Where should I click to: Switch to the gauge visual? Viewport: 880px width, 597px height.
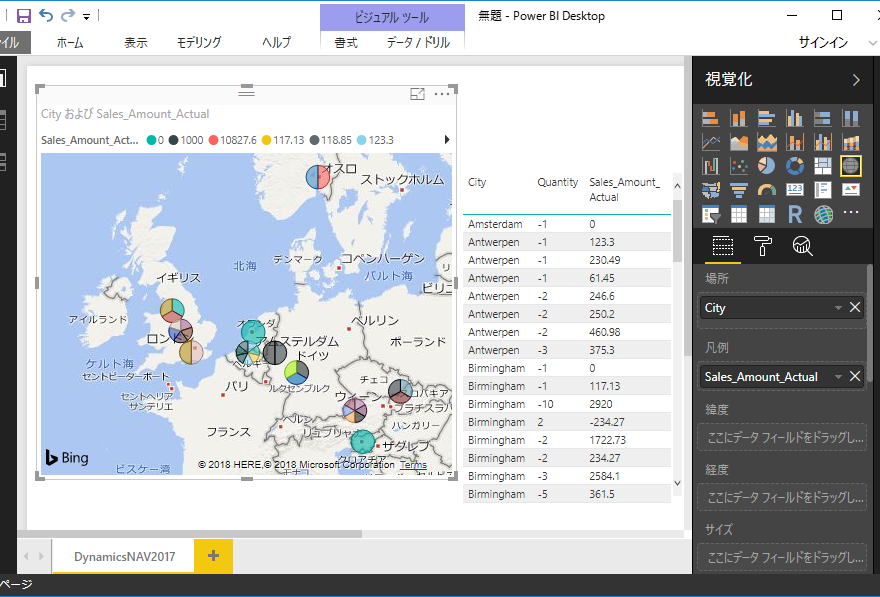tap(767, 190)
